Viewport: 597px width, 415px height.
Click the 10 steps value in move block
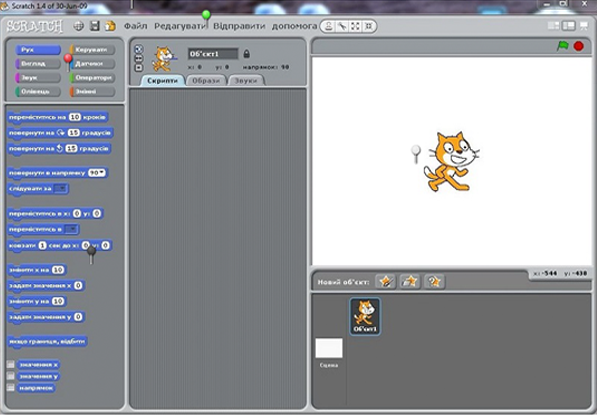click(x=75, y=117)
